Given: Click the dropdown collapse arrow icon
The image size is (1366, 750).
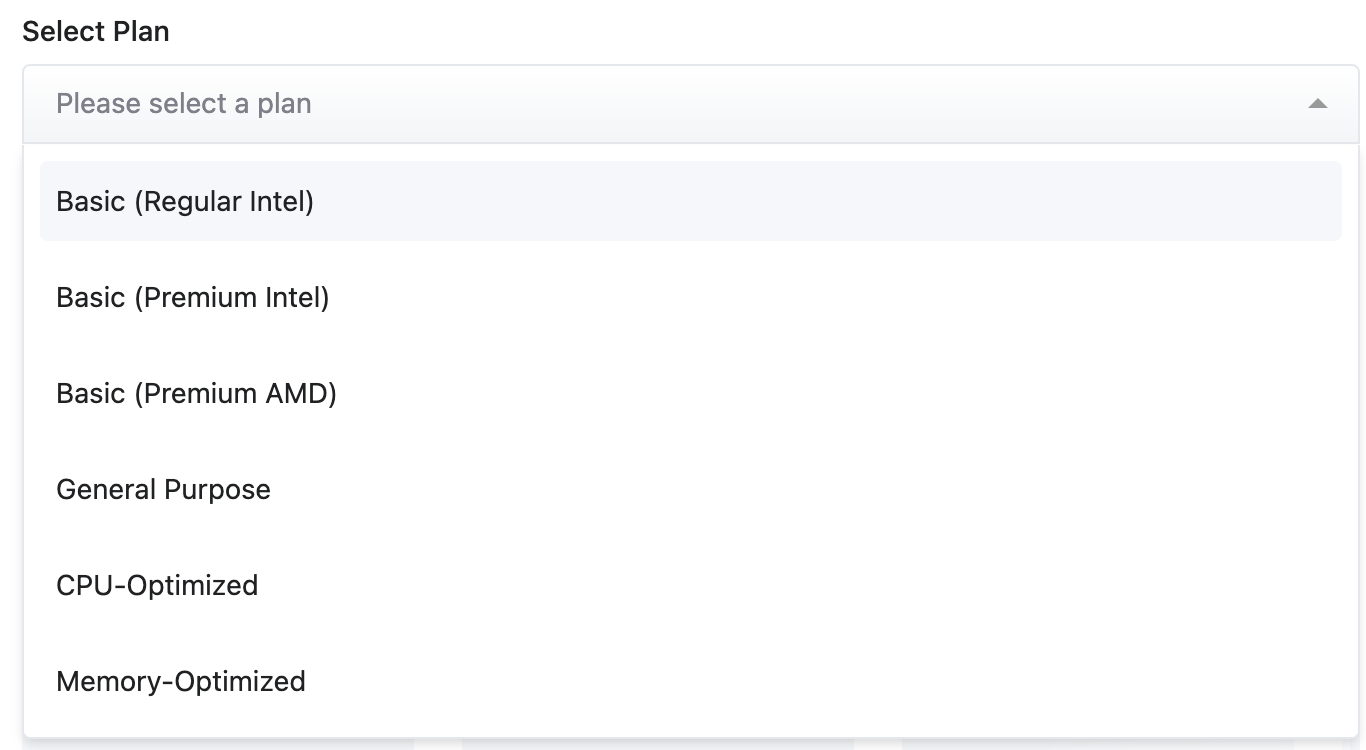Looking at the screenshot, I should (1317, 104).
